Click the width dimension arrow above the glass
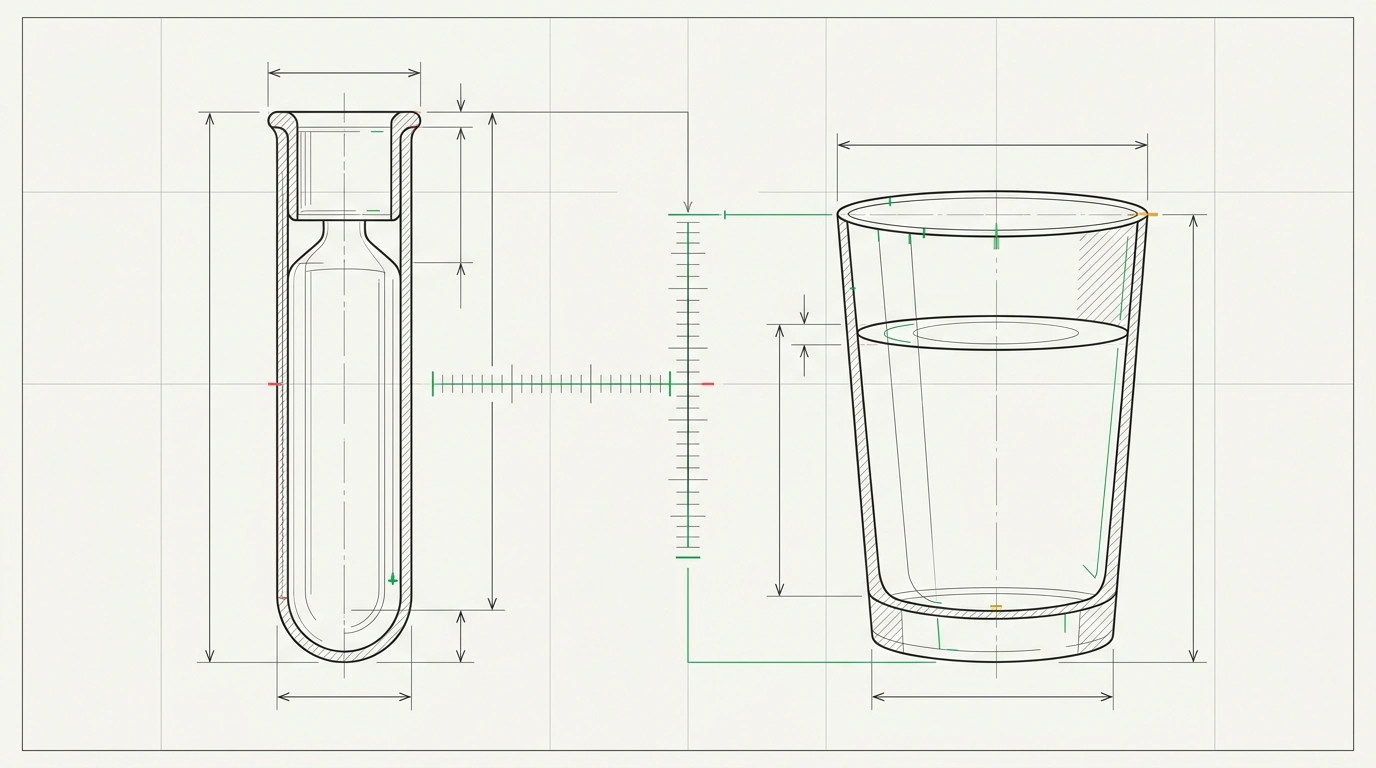This screenshot has height=768, width=1376. [x=992, y=145]
